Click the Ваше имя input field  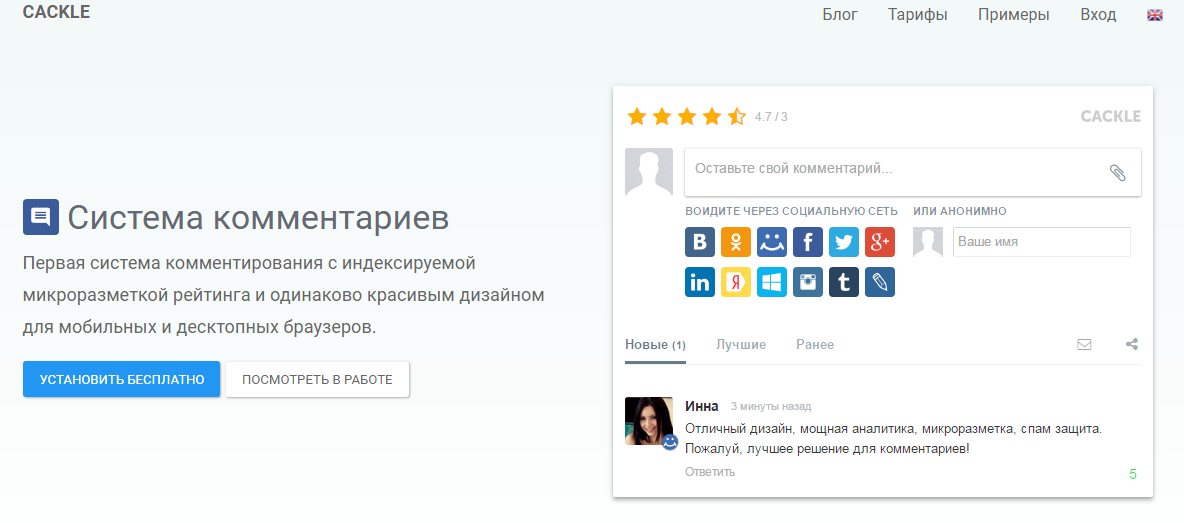point(1041,242)
